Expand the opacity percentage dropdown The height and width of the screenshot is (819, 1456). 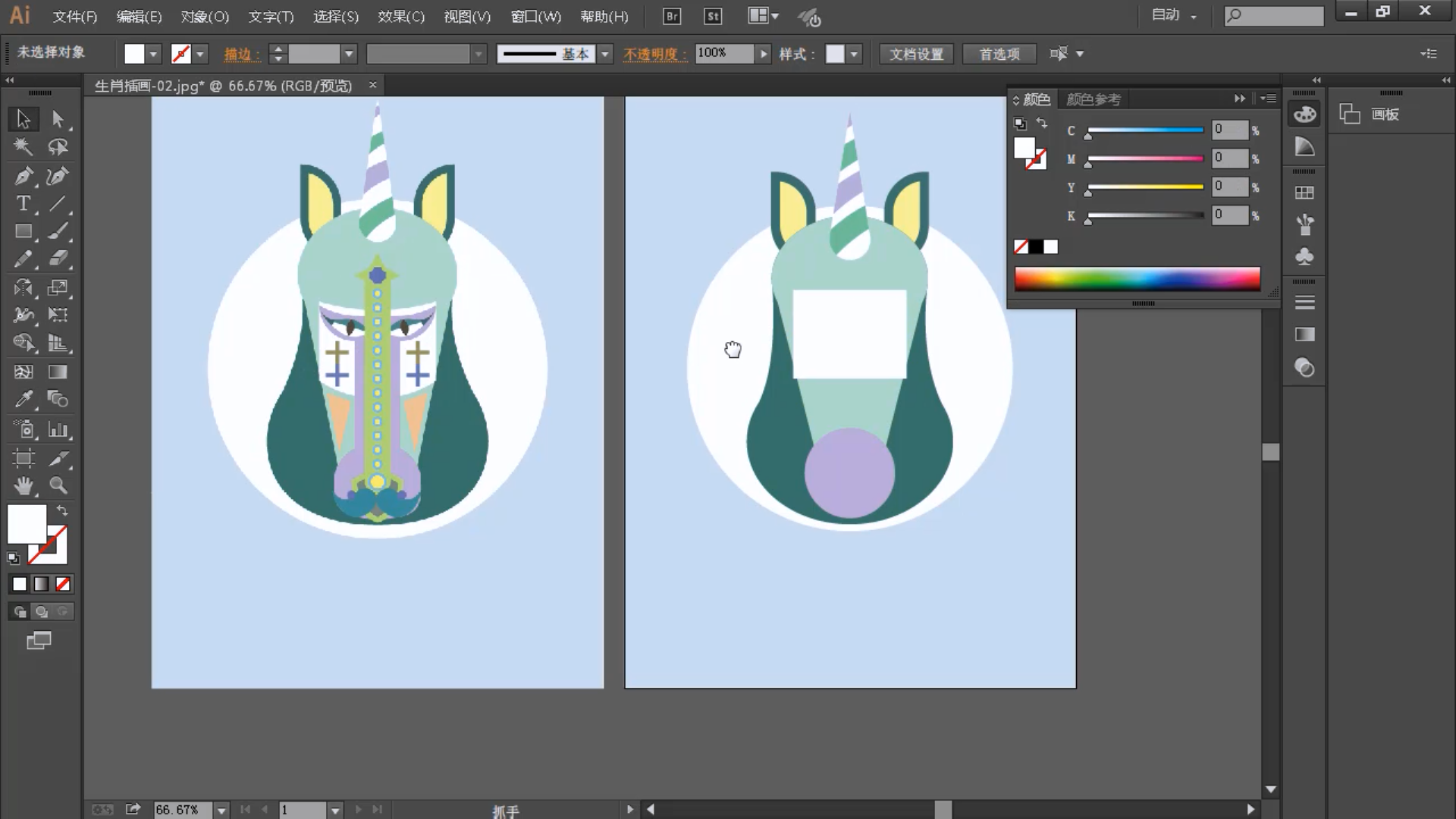coord(762,53)
